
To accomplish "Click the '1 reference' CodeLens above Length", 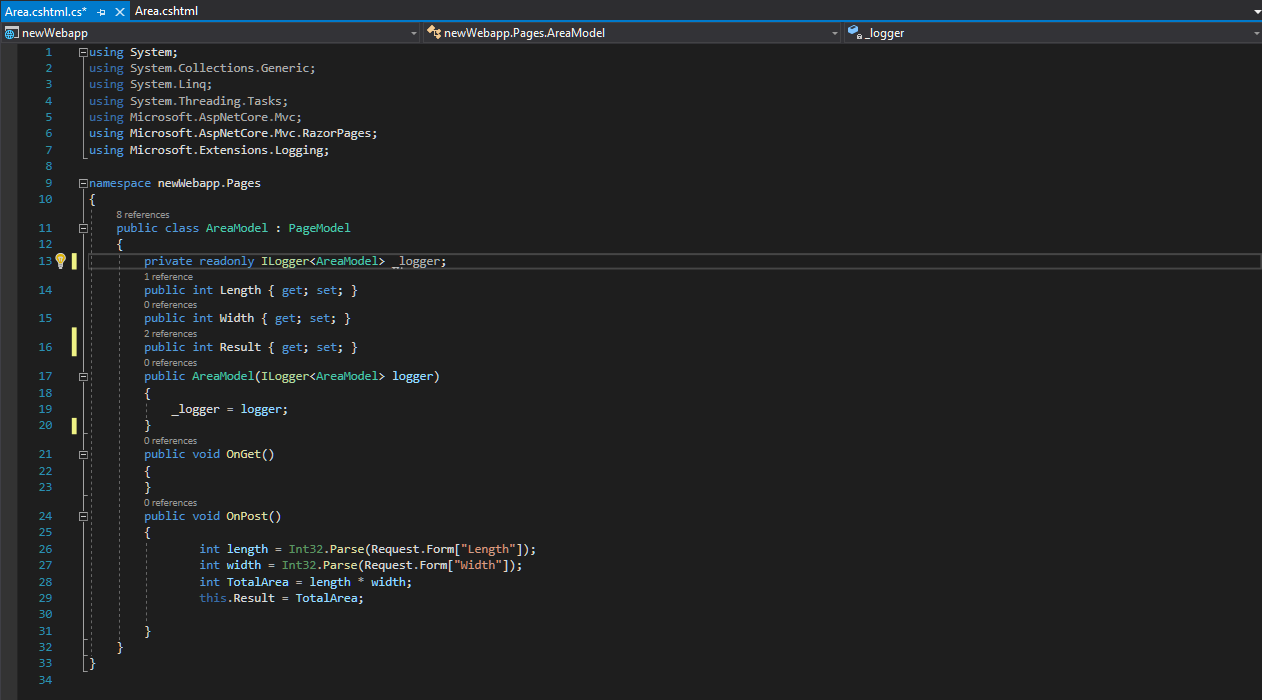I will pyautogui.click(x=168, y=277).
